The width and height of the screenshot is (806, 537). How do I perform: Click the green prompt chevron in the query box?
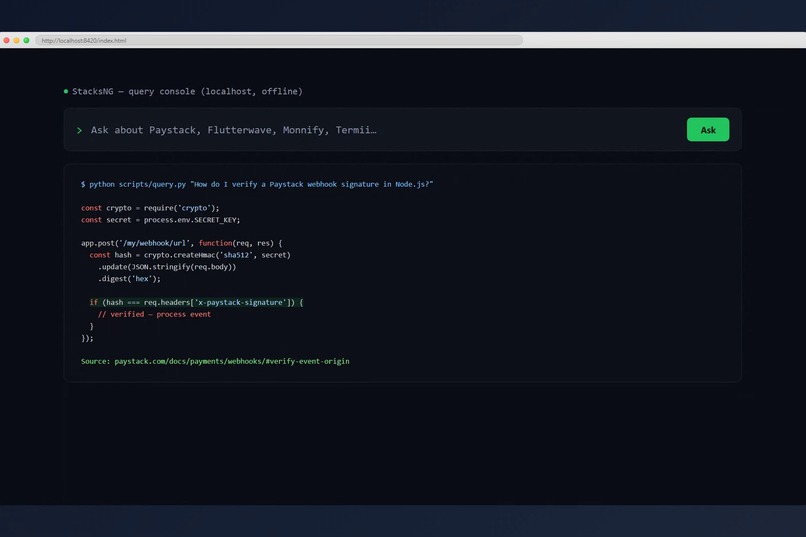[x=79, y=131]
